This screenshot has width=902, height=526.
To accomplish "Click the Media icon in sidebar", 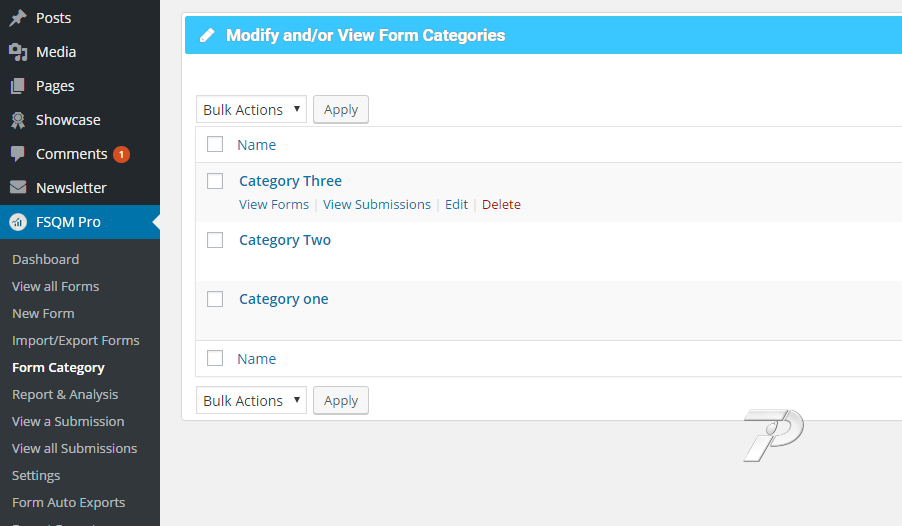I will [x=18, y=52].
